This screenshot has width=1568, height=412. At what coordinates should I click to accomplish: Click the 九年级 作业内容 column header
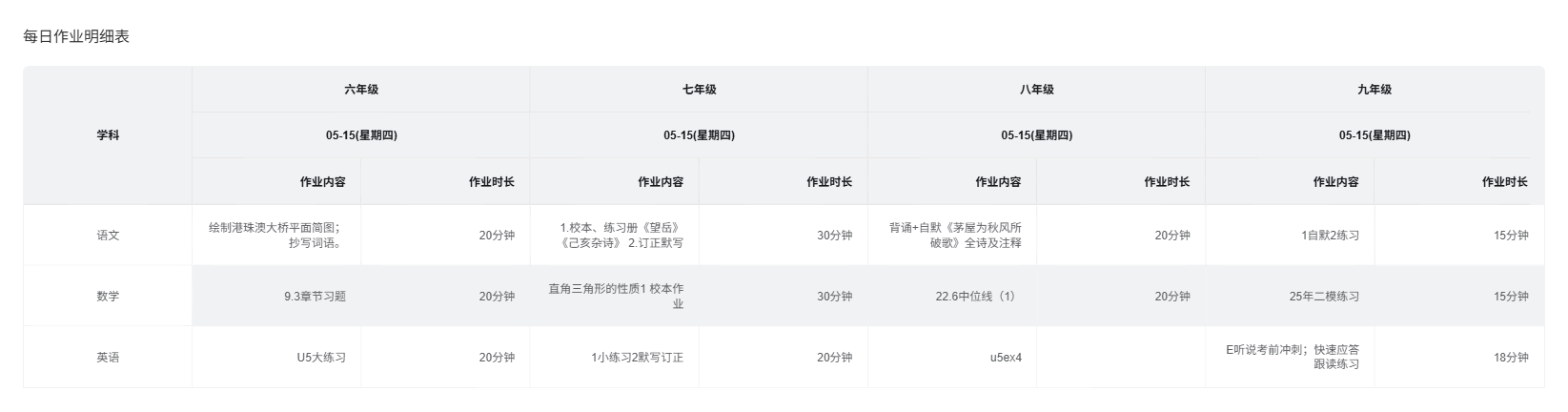tap(1290, 181)
